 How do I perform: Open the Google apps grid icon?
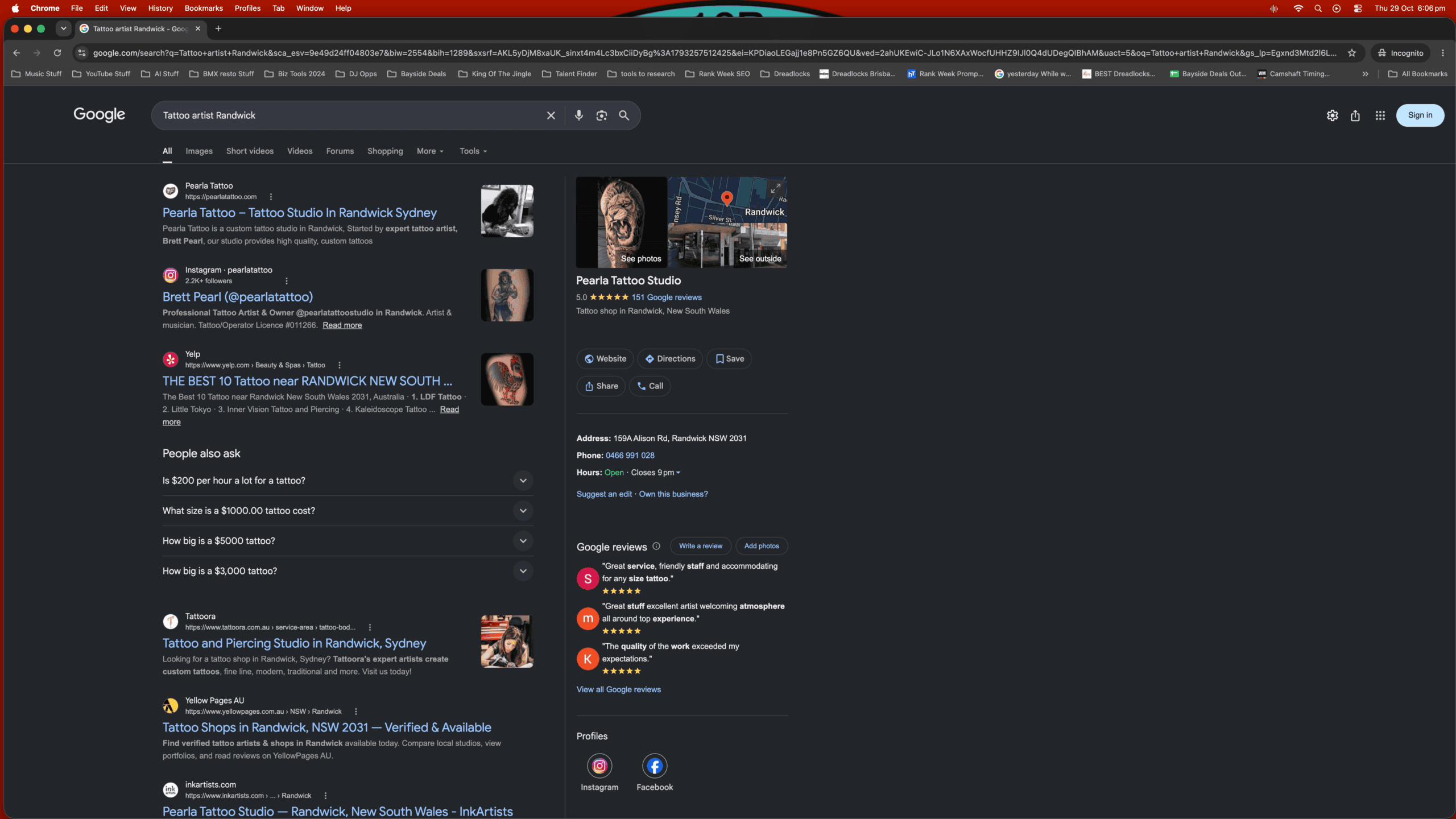pyautogui.click(x=1380, y=115)
